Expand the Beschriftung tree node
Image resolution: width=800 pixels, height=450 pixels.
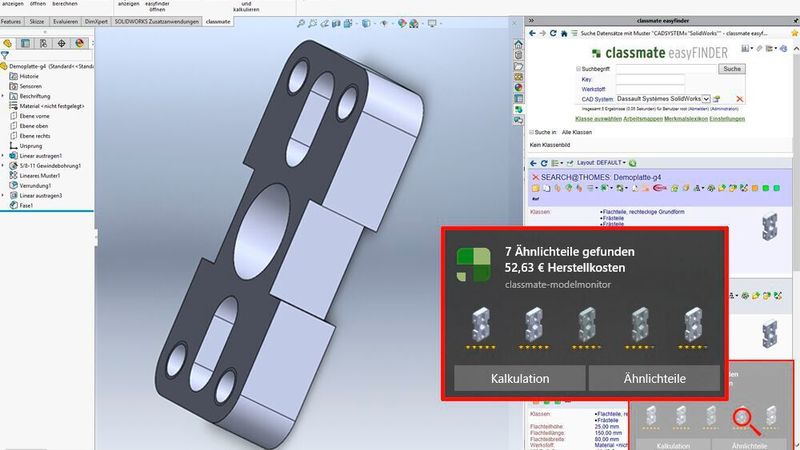(x=3, y=96)
